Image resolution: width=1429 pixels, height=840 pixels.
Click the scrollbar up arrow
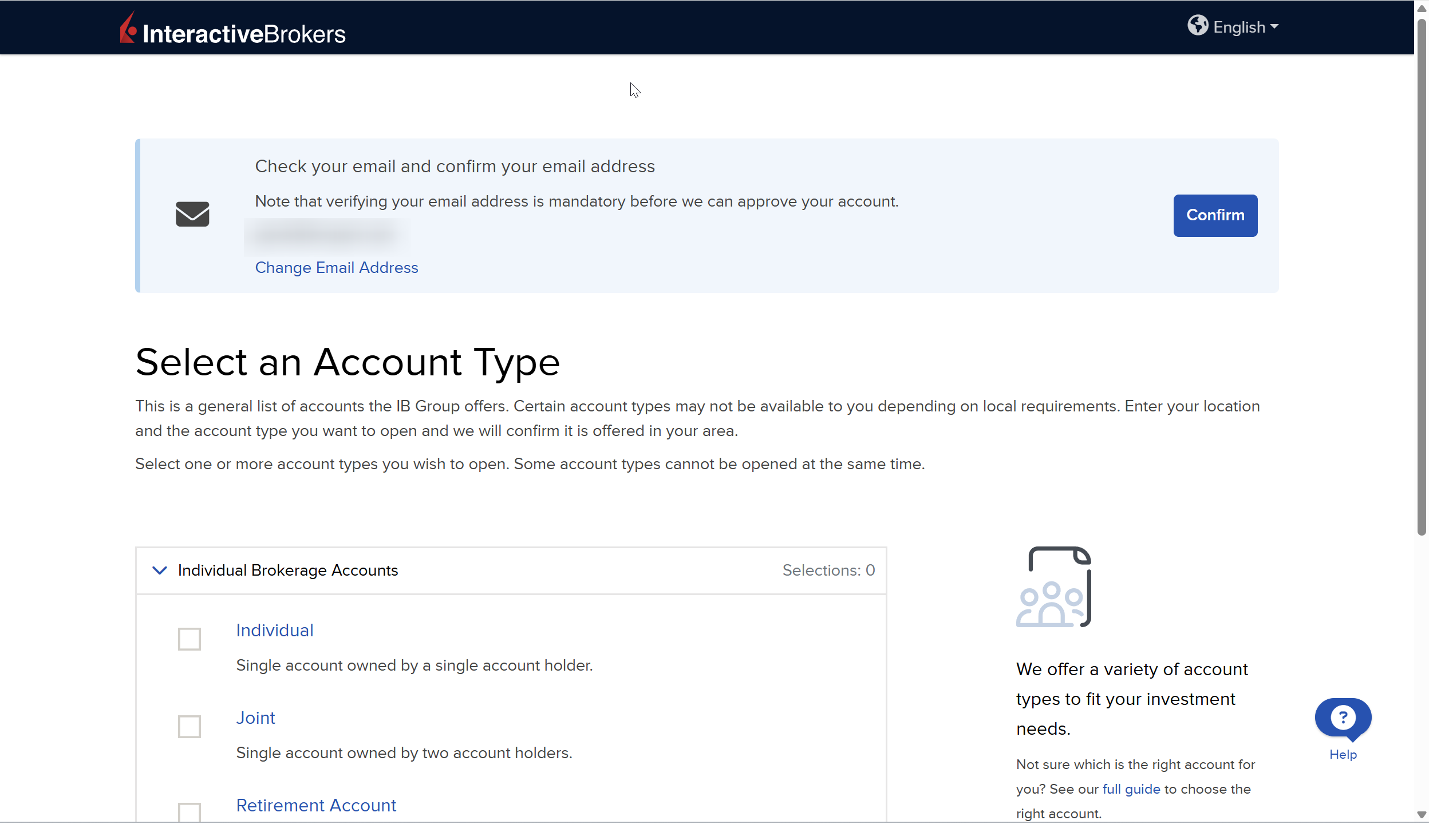pos(1422,8)
